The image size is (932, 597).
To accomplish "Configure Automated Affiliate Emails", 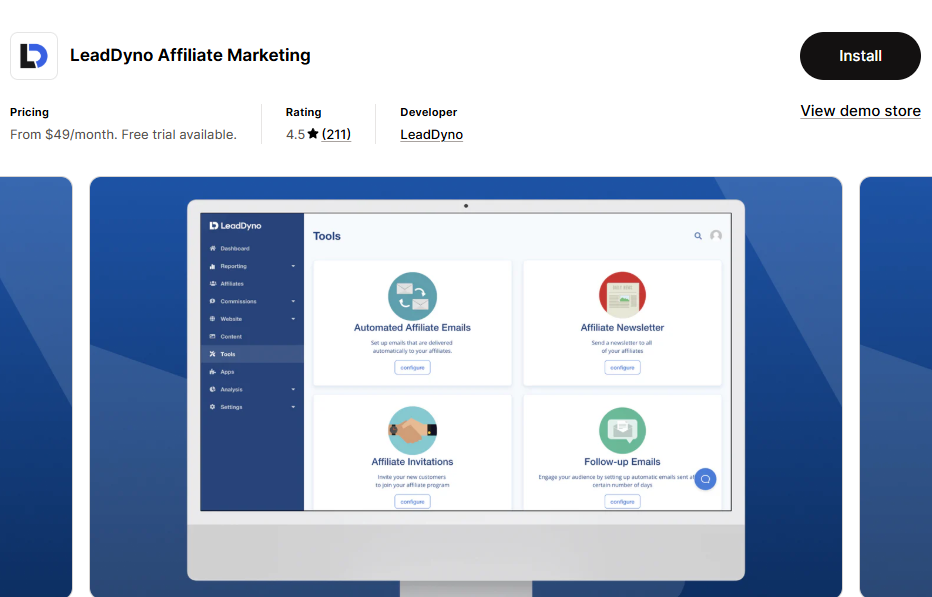I will 413,367.
